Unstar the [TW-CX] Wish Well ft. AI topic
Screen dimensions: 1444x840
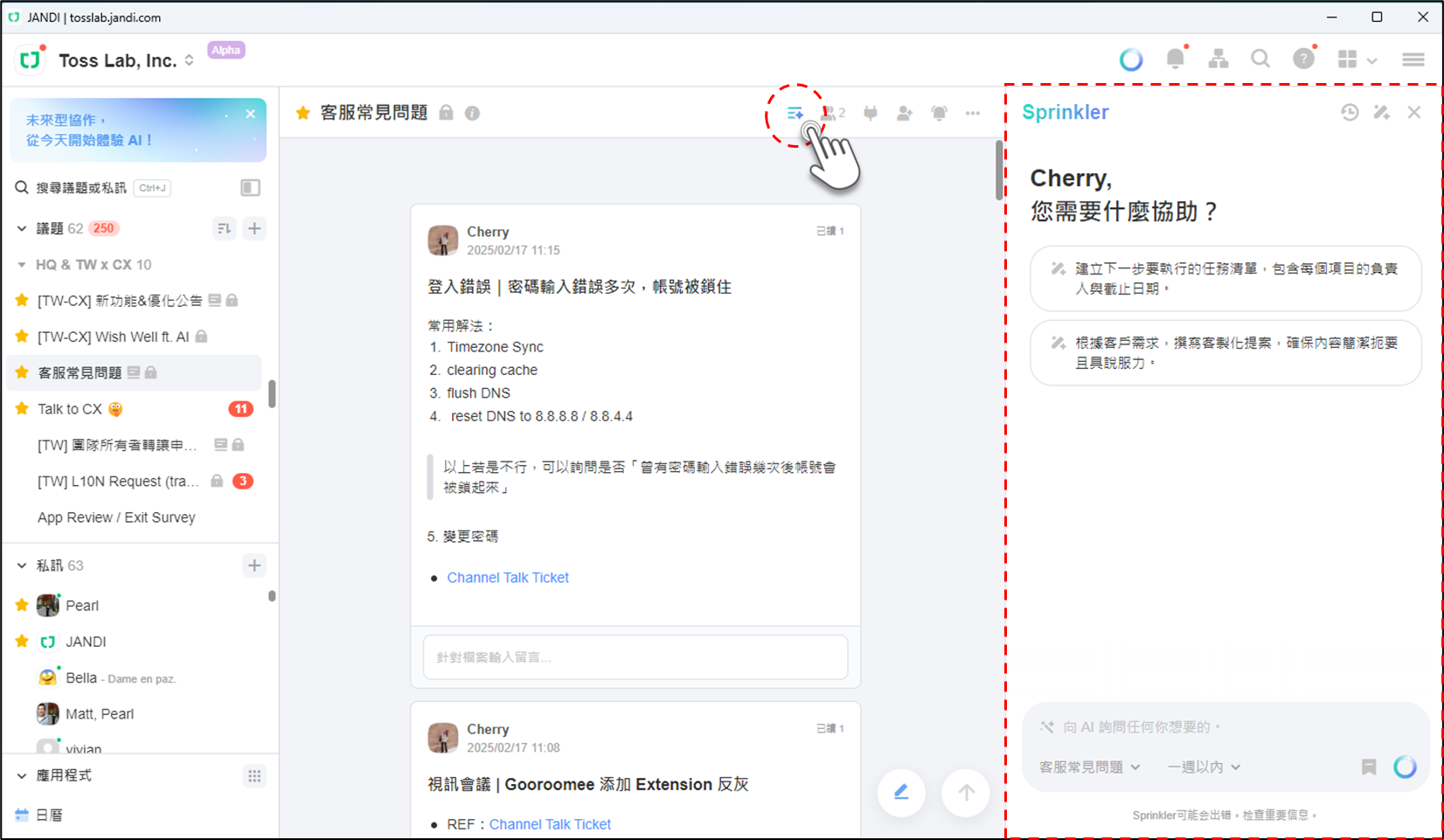coord(23,337)
